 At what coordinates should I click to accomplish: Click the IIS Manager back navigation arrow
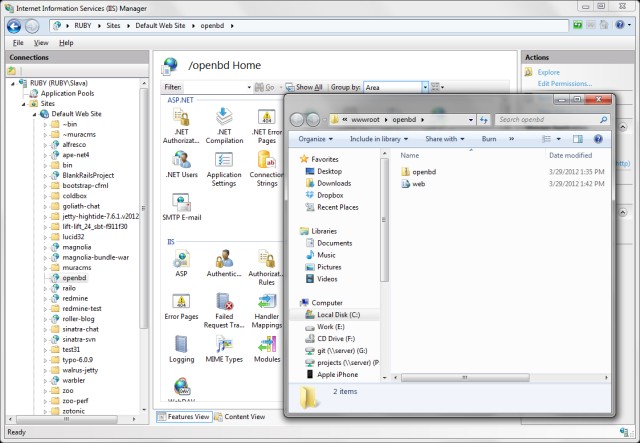tap(14, 26)
